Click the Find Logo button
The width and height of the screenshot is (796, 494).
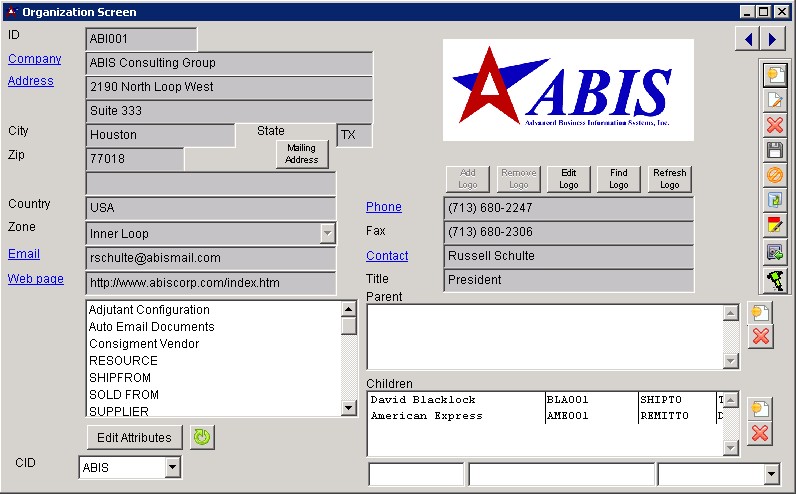[618, 179]
